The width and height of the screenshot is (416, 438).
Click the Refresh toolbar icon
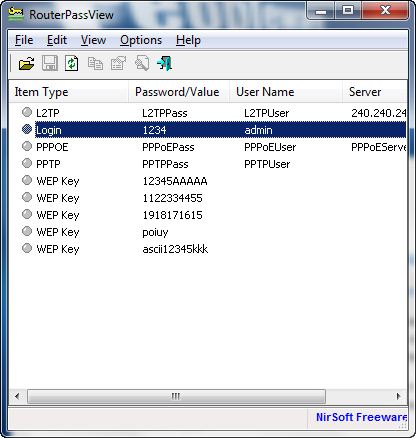click(x=72, y=63)
